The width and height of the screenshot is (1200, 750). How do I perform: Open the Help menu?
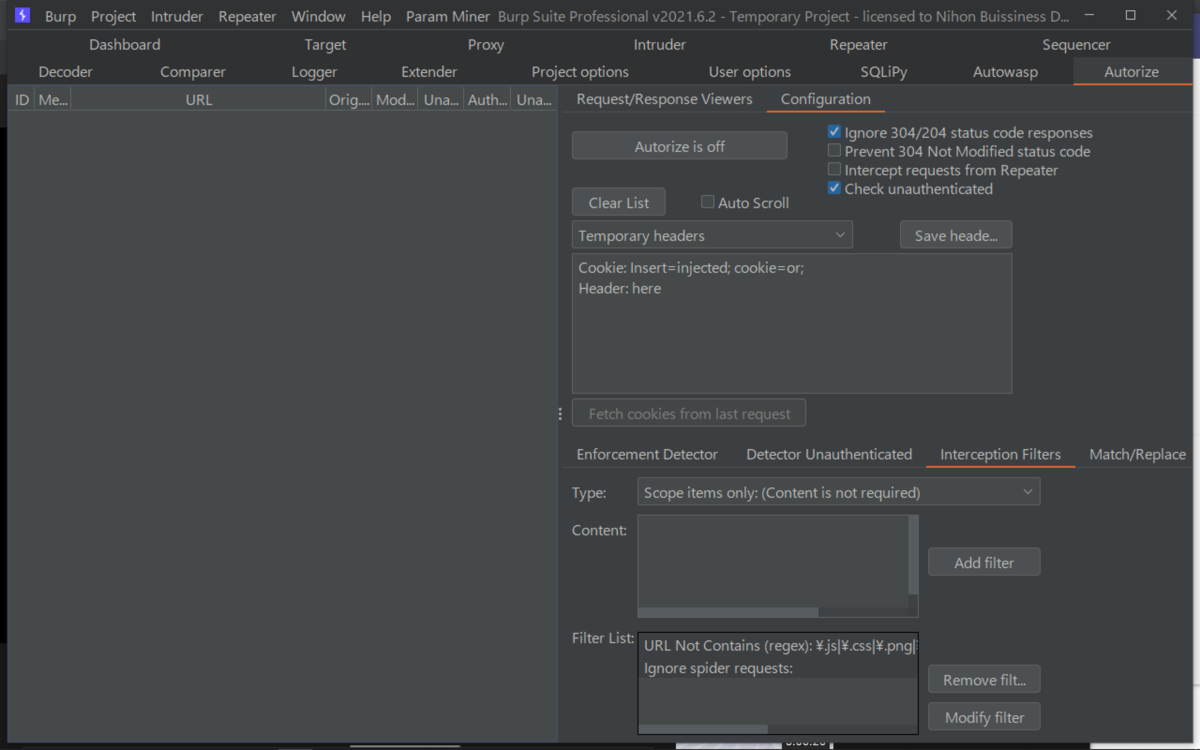[x=376, y=16]
